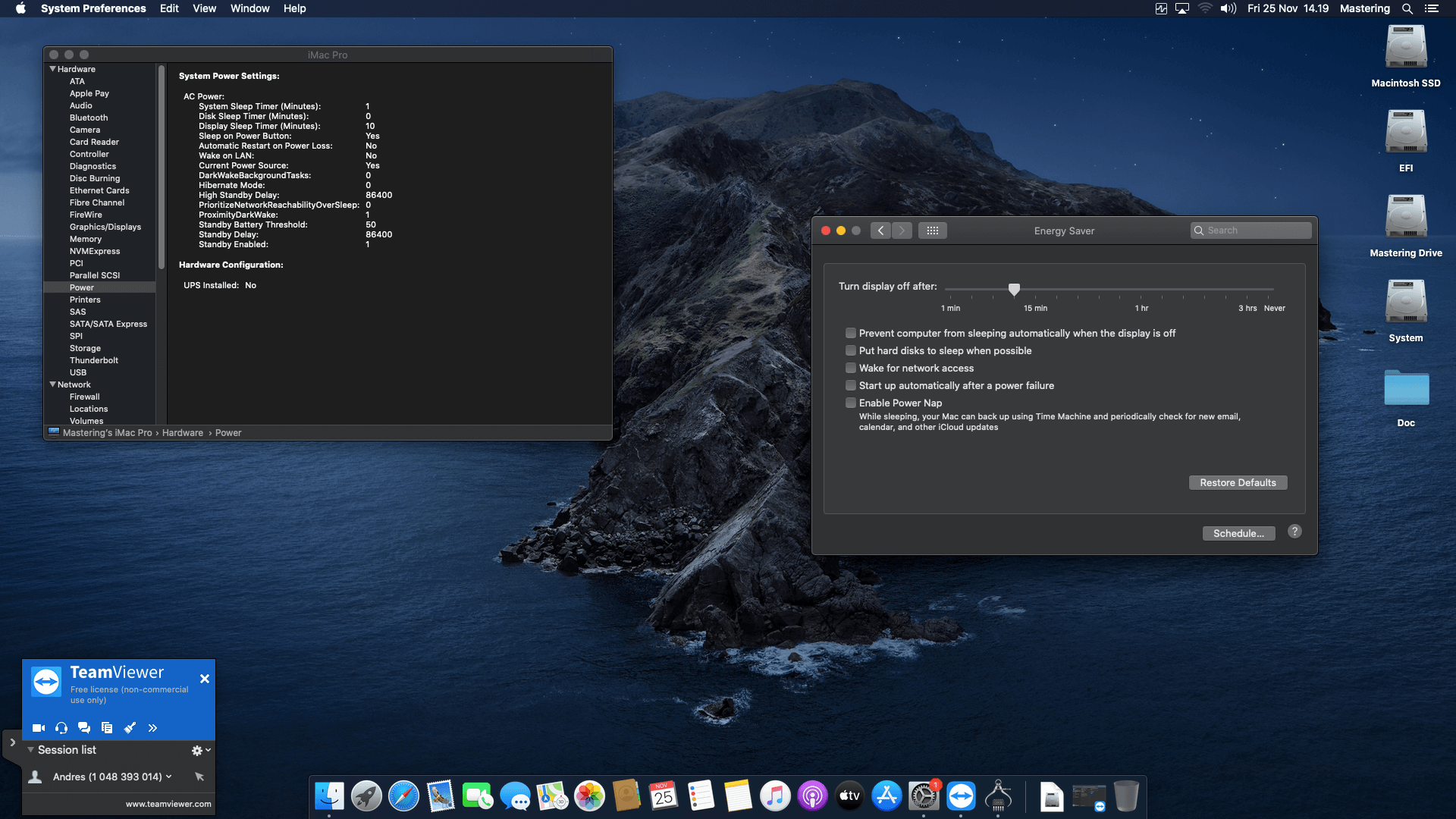Start a video call in TeamViewer

click(38, 727)
